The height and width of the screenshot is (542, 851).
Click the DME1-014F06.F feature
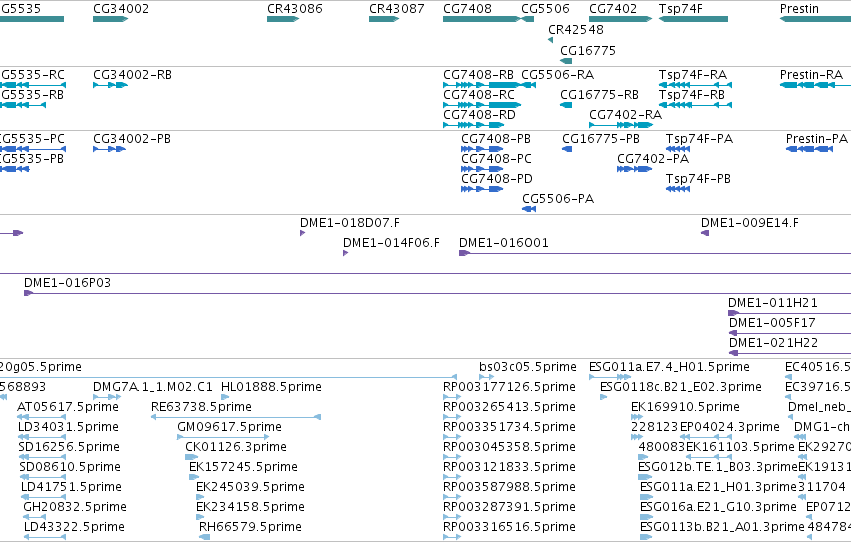coord(392,243)
